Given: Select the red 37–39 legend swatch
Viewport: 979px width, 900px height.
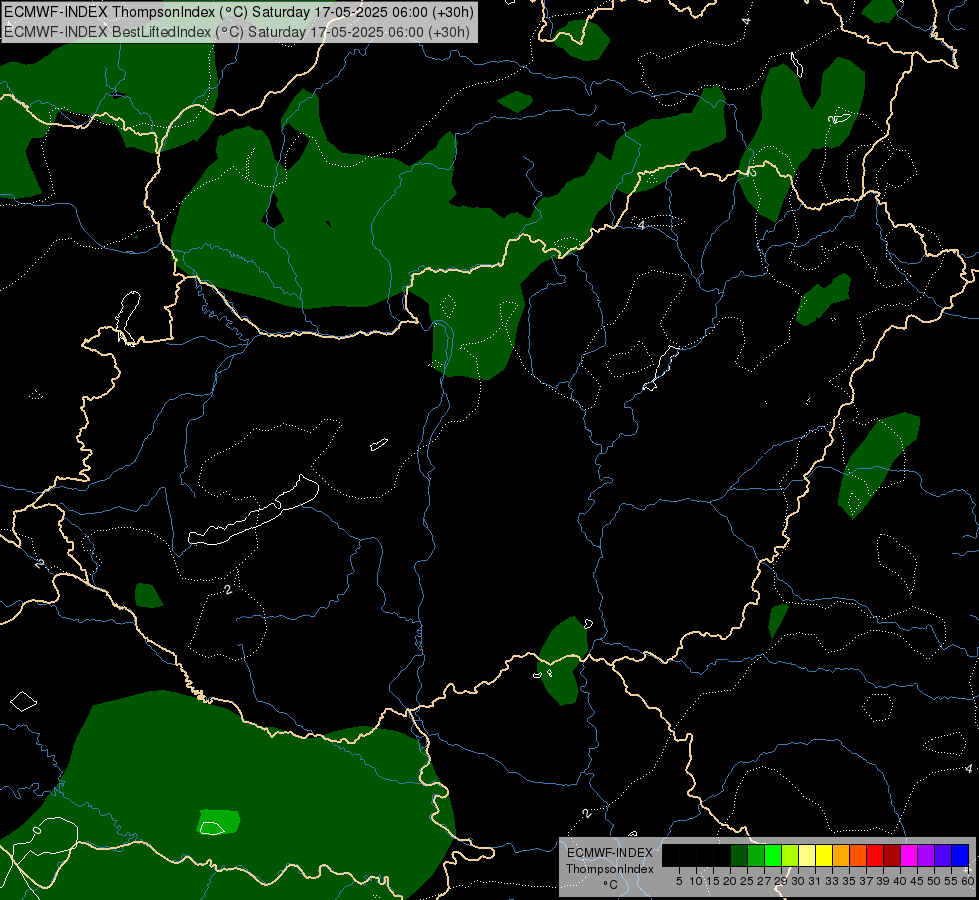Looking at the screenshot, I should 875,855.
